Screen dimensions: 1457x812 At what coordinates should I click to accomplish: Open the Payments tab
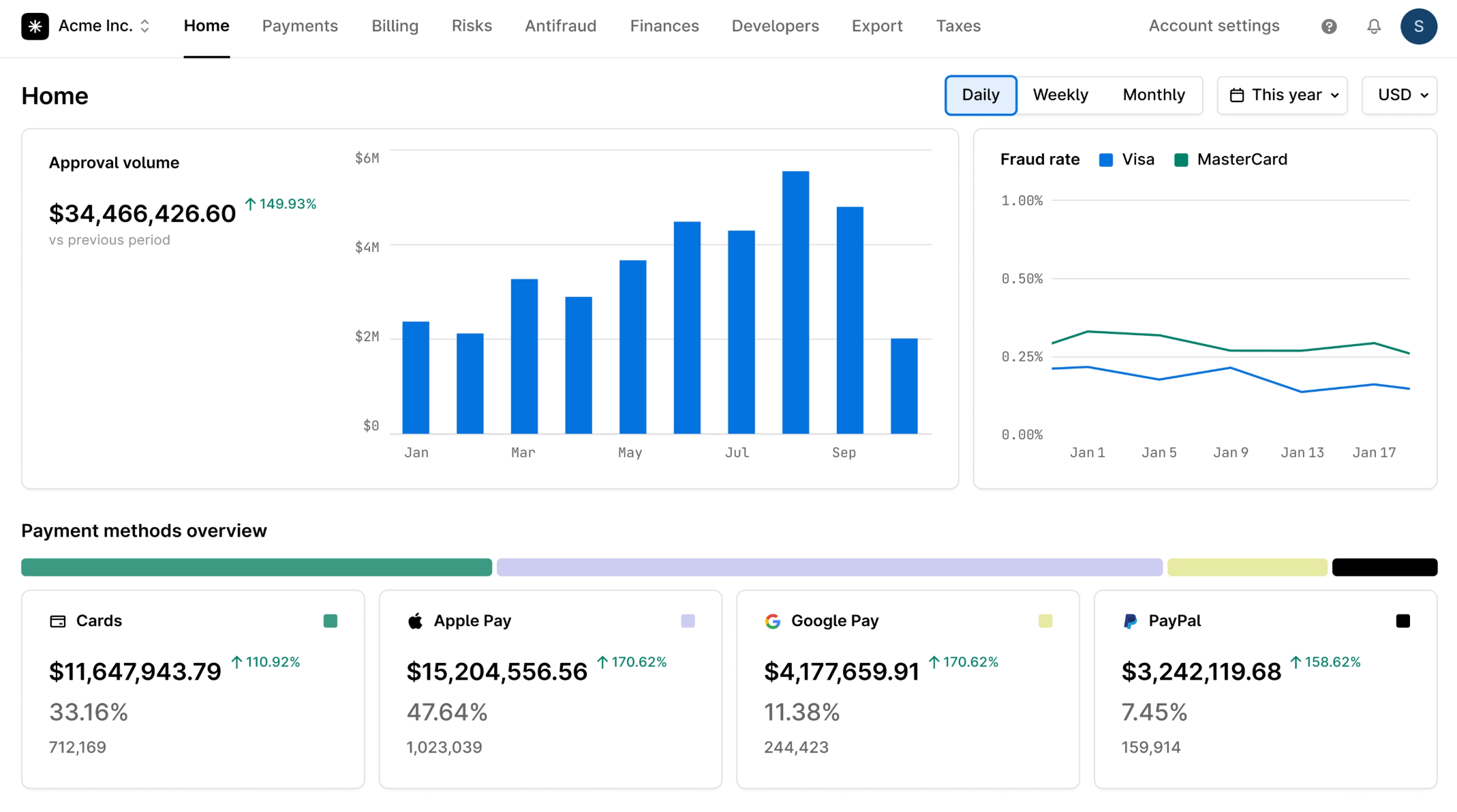300,27
